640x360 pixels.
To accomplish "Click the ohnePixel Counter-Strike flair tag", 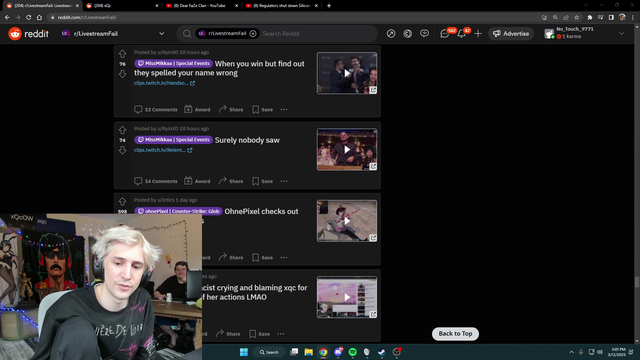I will (178, 211).
